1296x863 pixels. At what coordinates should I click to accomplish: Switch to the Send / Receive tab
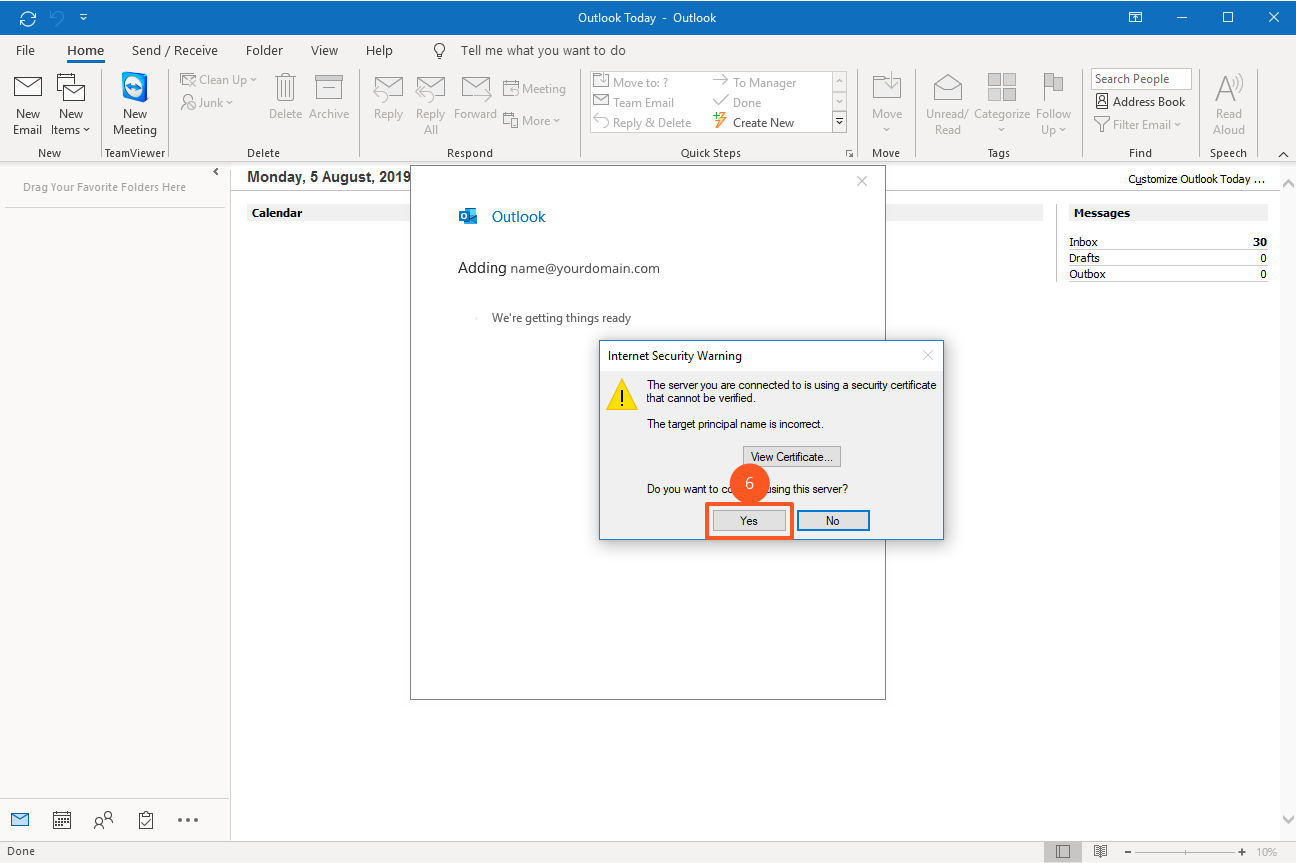point(174,50)
